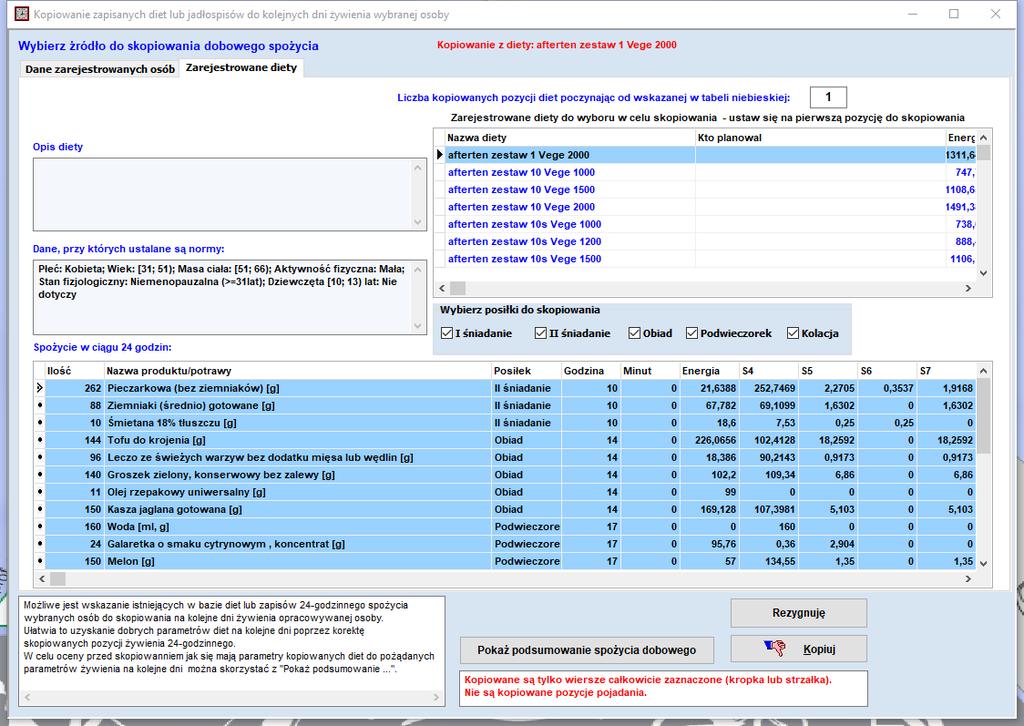Click left arrow of diet list horizontal scrollbar

click(x=442, y=288)
